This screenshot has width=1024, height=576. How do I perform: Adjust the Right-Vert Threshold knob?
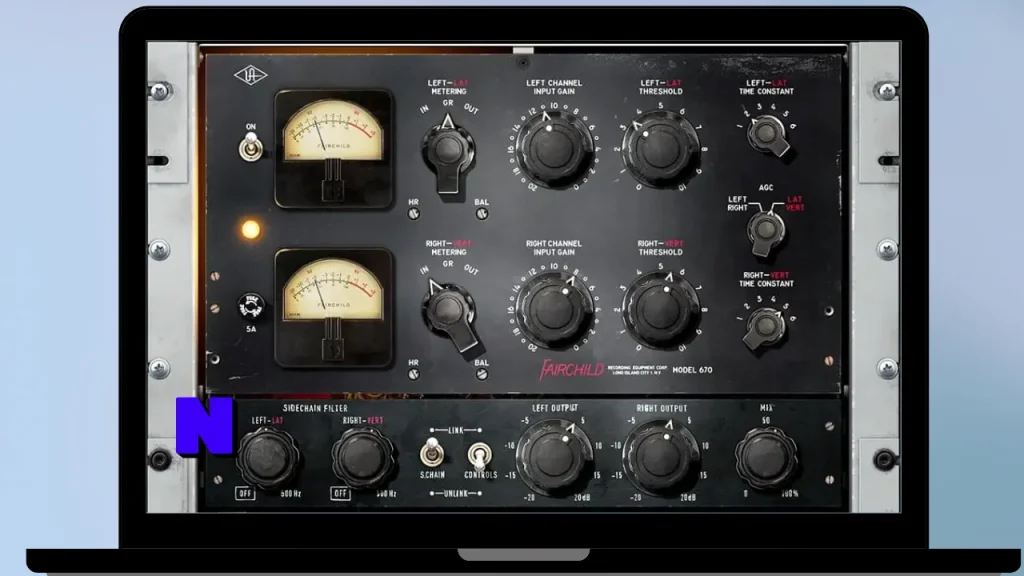click(660, 310)
